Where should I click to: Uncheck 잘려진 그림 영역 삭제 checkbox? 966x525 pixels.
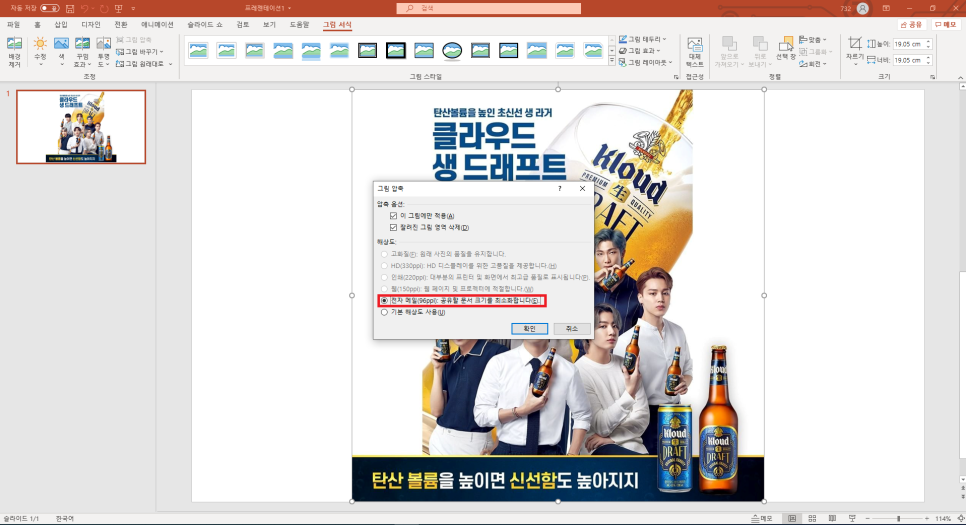click(x=393, y=227)
